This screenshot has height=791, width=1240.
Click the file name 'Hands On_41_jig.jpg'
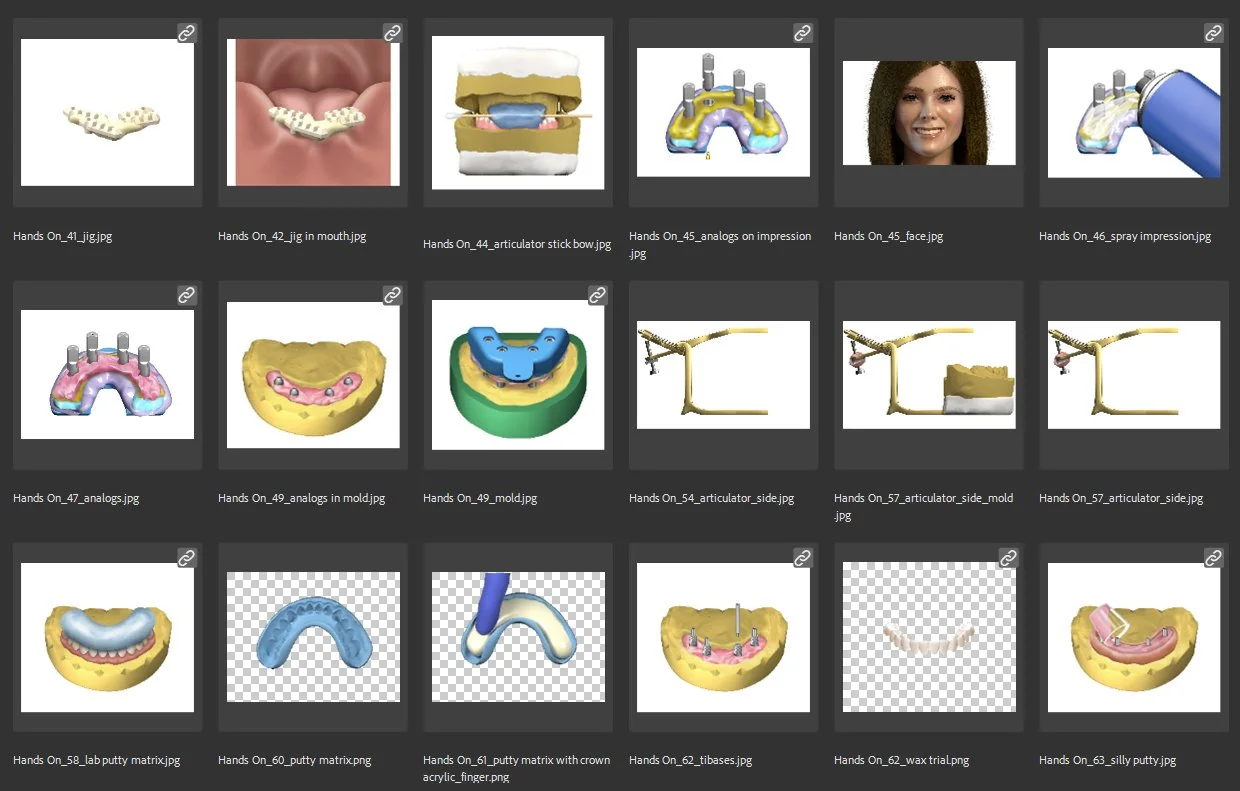coord(63,237)
